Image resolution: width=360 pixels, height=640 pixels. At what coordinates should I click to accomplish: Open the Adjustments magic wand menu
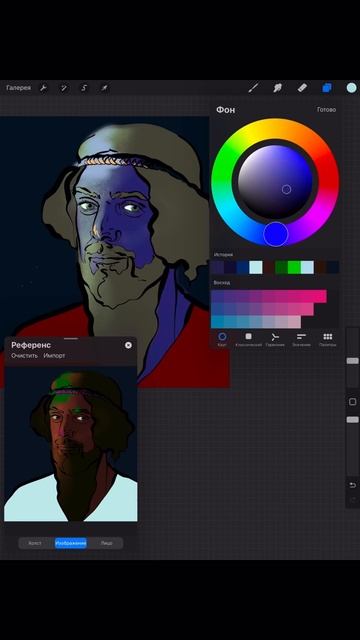[64, 88]
